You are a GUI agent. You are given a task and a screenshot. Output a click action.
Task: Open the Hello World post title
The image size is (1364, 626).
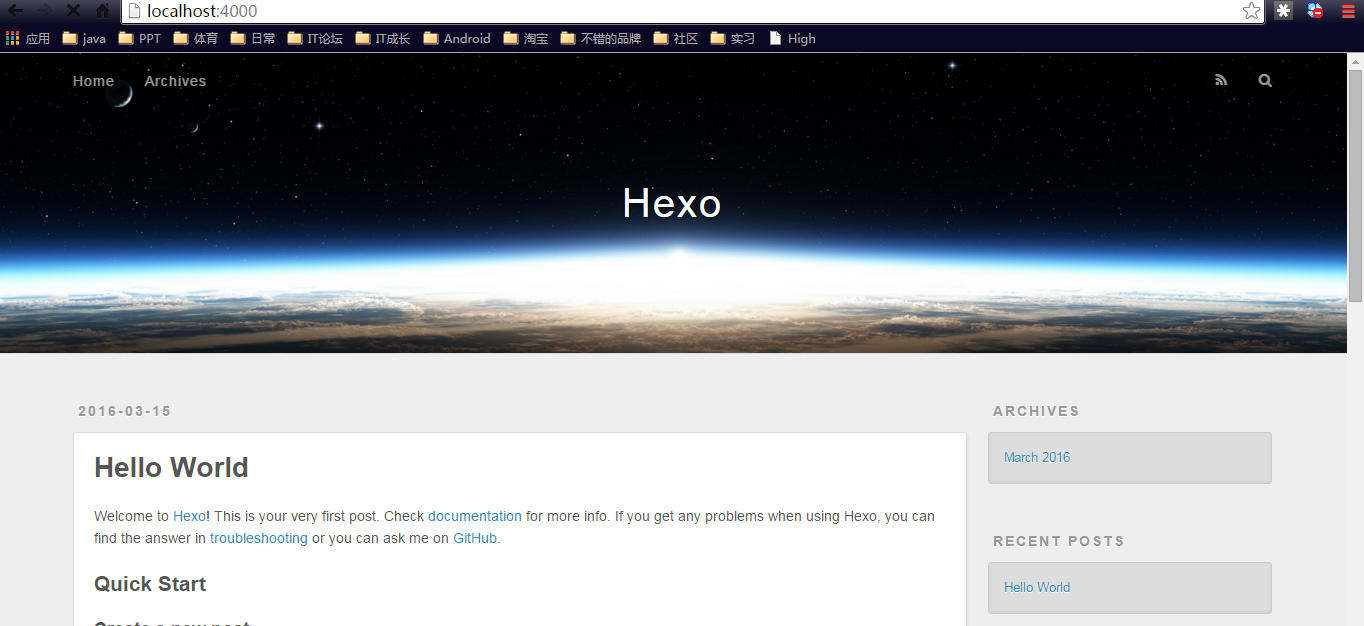click(171, 468)
